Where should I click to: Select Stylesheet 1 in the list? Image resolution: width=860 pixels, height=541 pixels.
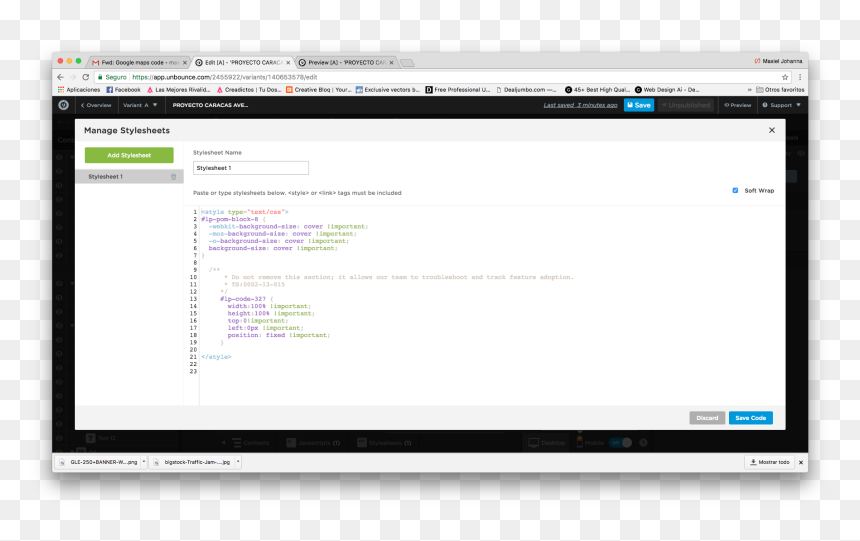click(x=129, y=177)
